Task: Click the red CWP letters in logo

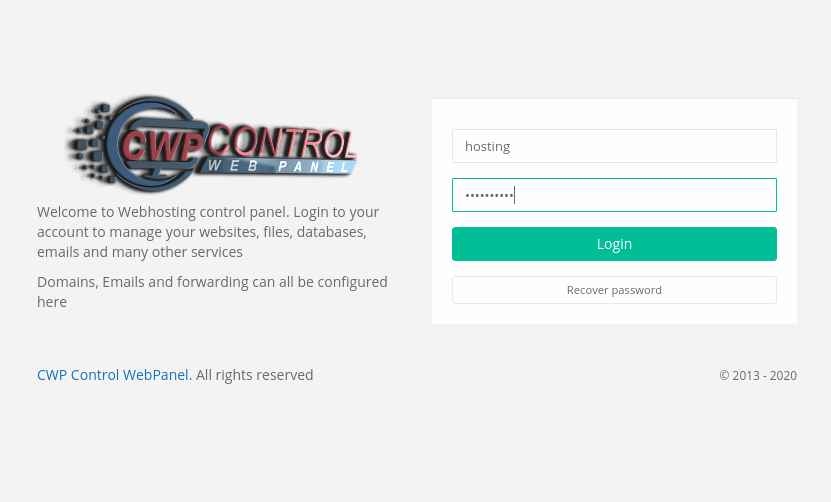Action: (x=162, y=145)
